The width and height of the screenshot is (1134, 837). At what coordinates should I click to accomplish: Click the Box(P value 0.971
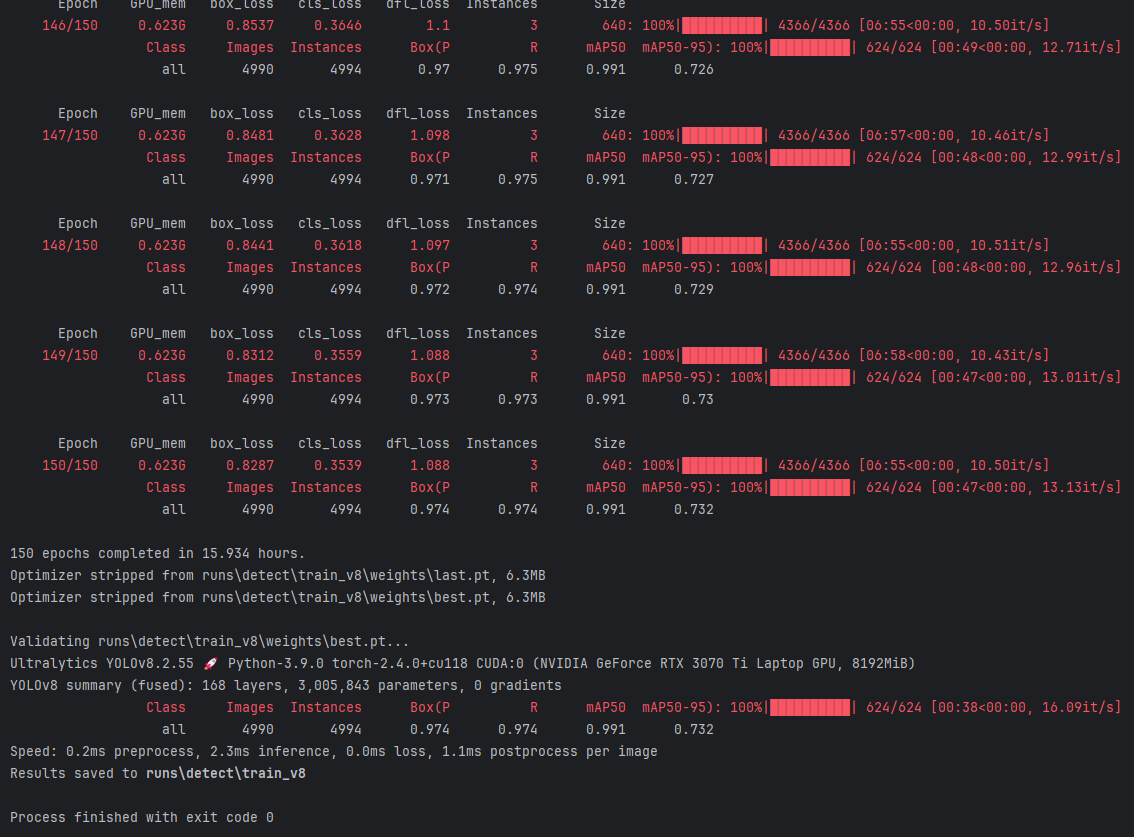pyautogui.click(x=430, y=179)
